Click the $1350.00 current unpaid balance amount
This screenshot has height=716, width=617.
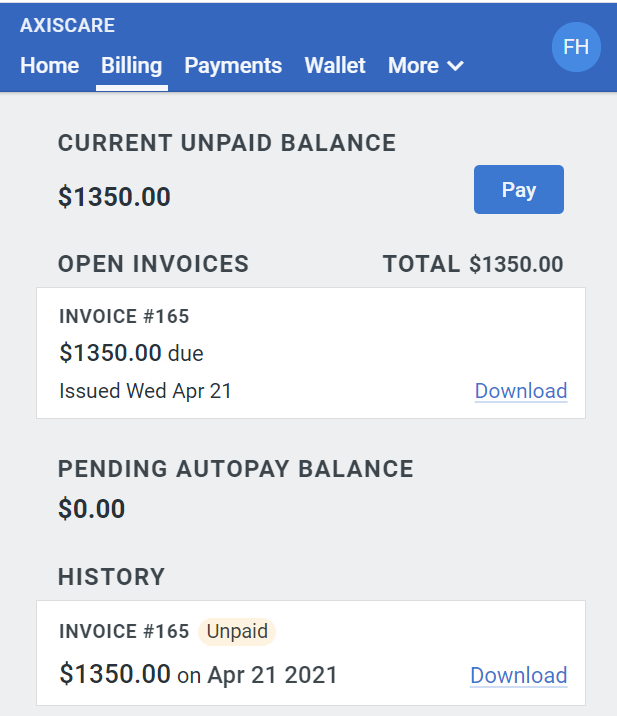pos(114,197)
